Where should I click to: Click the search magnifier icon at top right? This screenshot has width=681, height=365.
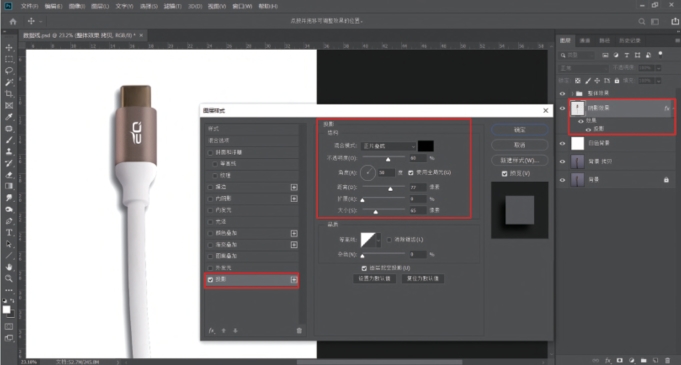coord(641,21)
